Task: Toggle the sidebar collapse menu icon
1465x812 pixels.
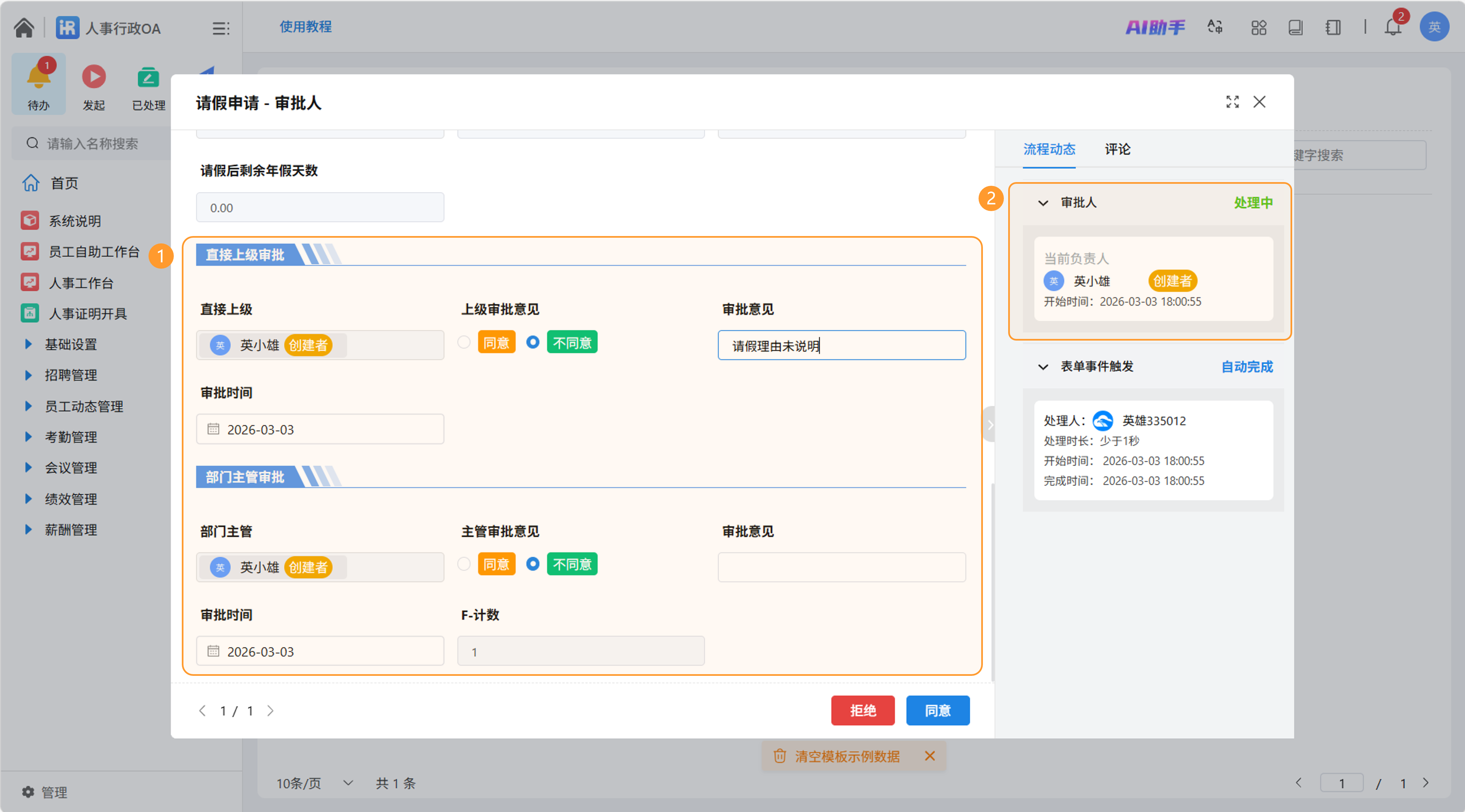Action: [x=221, y=28]
